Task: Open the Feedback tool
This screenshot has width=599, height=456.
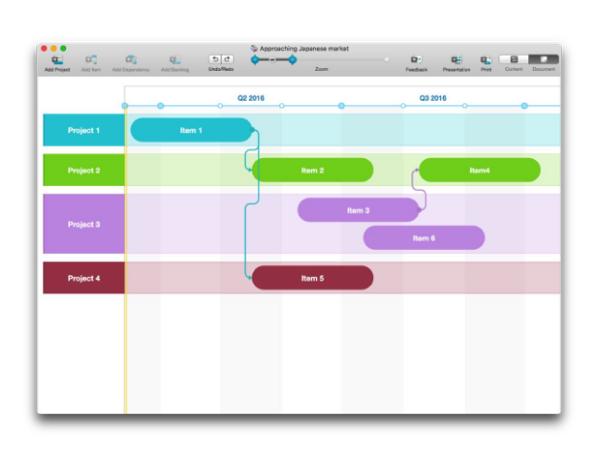Action: [x=416, y=60]
